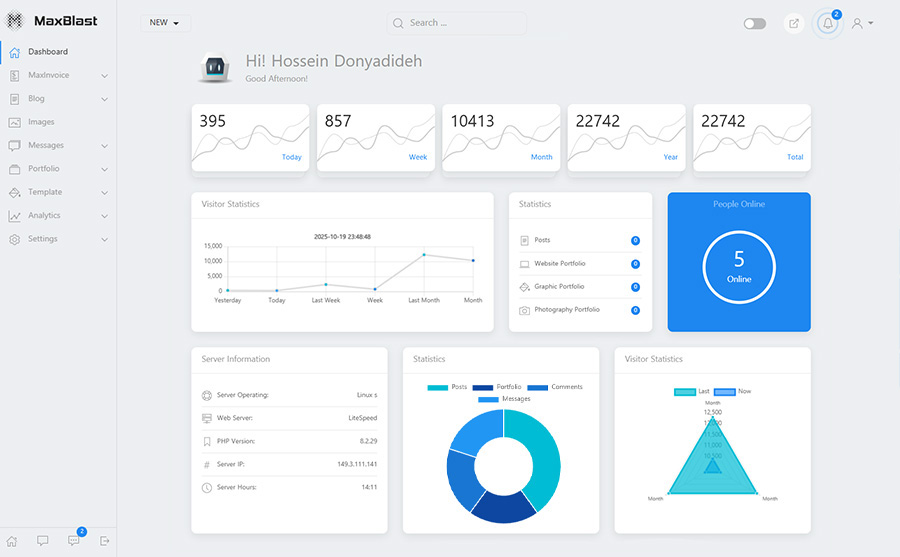The height and width of the screenshot is (557, 900).
Task: Click the robot avatar image
Action: (213, 68)
